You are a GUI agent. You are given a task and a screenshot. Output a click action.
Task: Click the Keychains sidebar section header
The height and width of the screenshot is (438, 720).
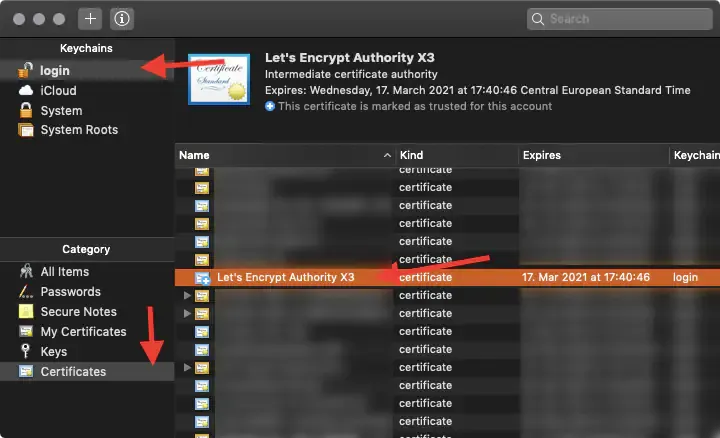click(86, 48)
